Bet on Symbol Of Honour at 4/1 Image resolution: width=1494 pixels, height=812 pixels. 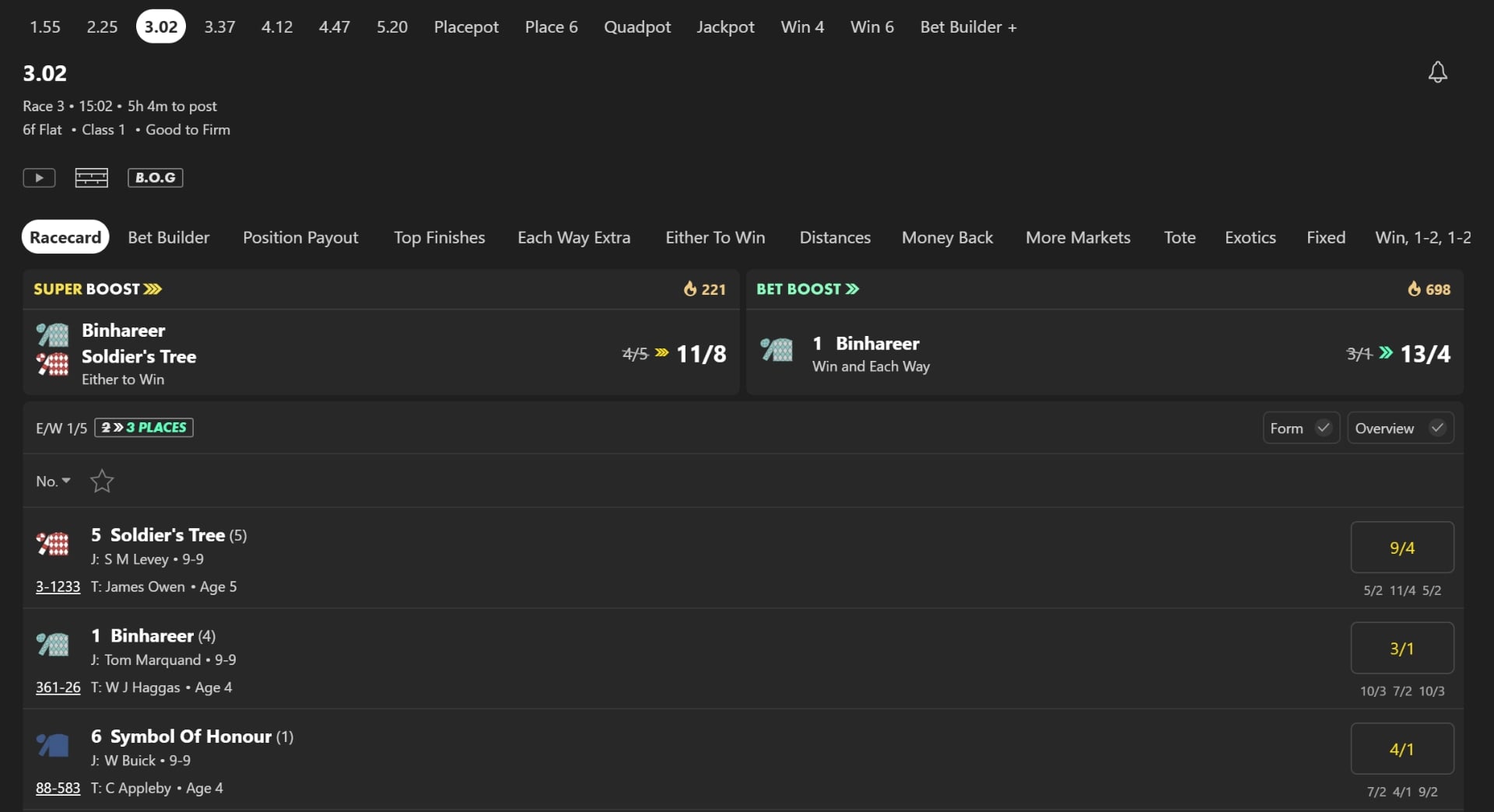[1402, 749]
